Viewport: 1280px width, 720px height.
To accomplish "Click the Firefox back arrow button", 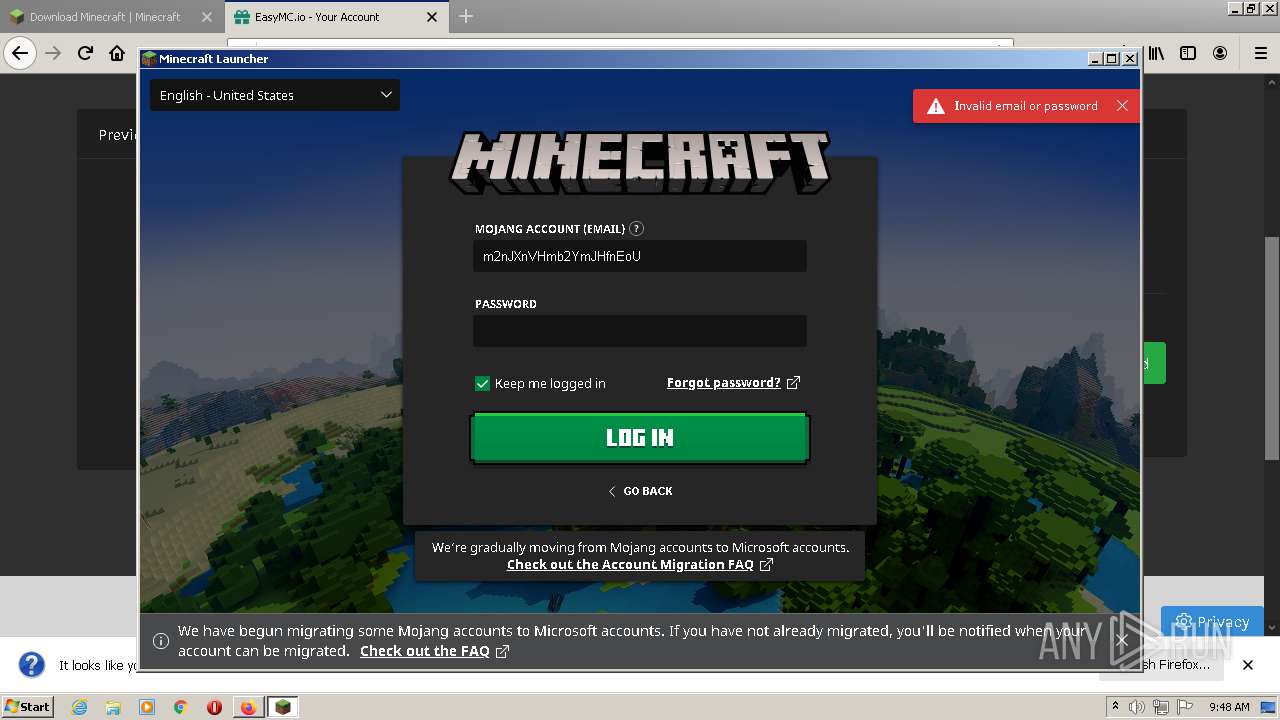I will pos(20,53).
